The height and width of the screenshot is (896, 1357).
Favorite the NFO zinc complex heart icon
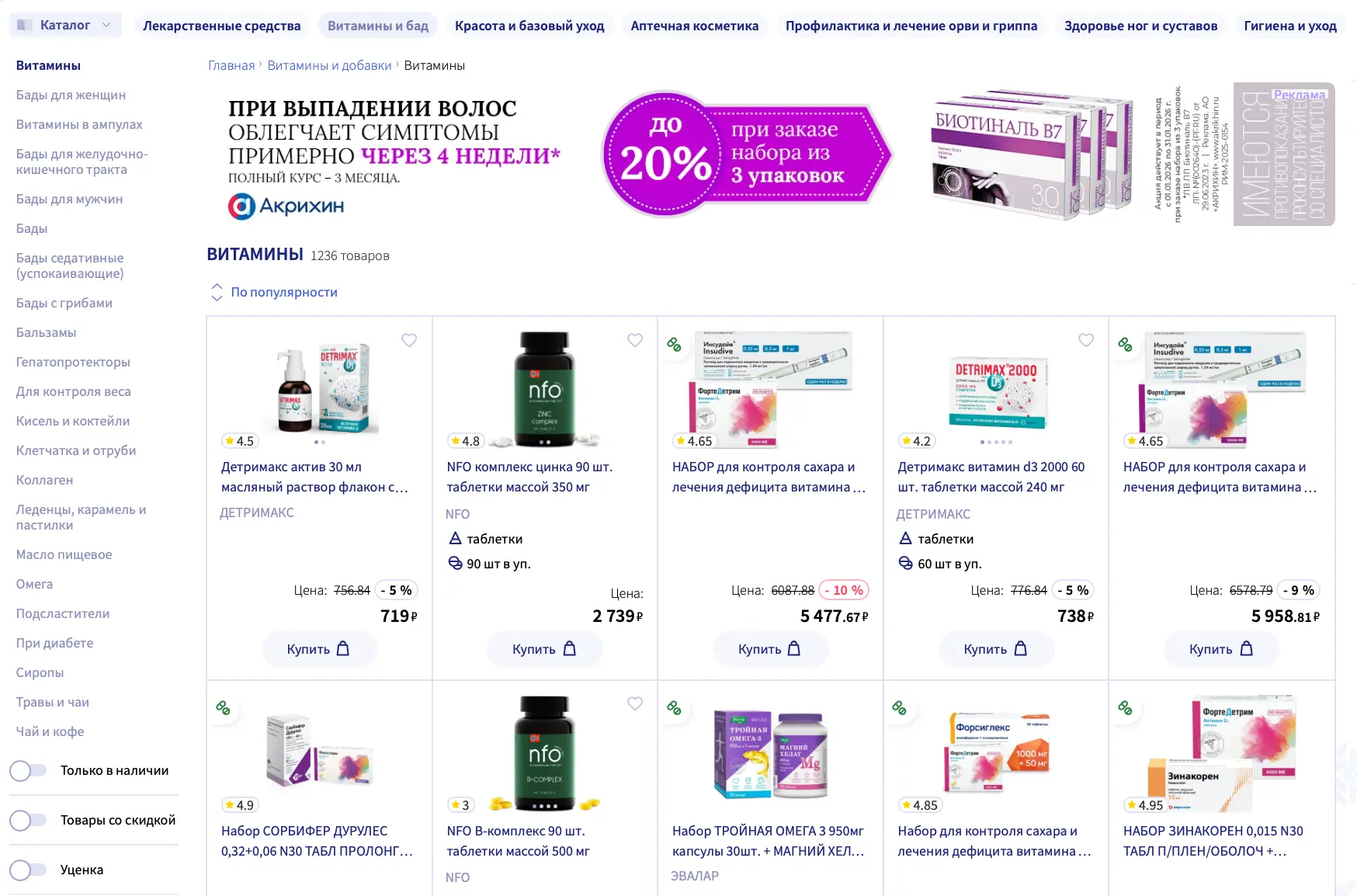pos(635,340)
